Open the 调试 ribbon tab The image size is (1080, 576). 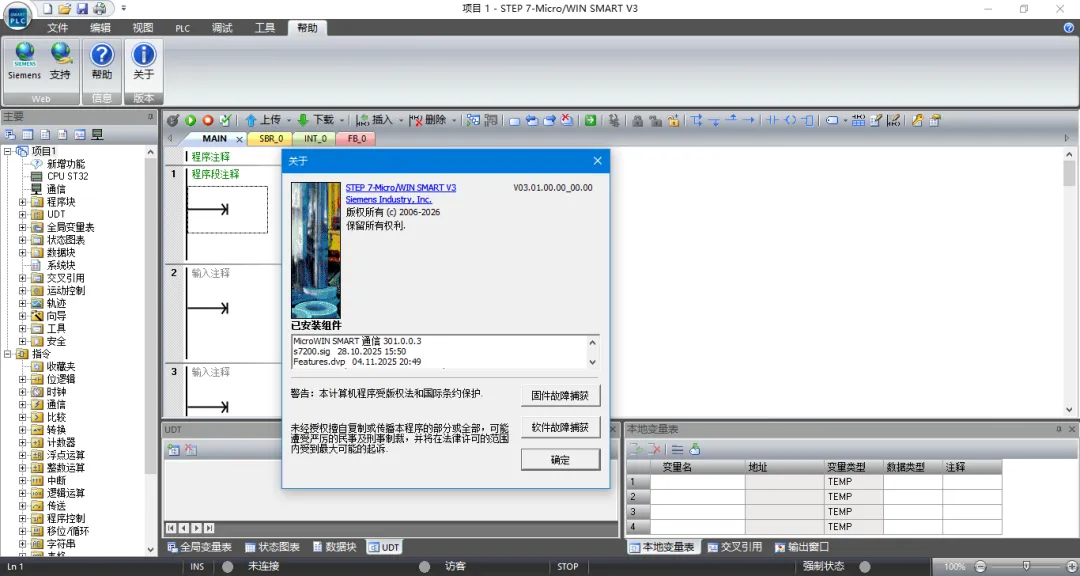tap(222, 28)
